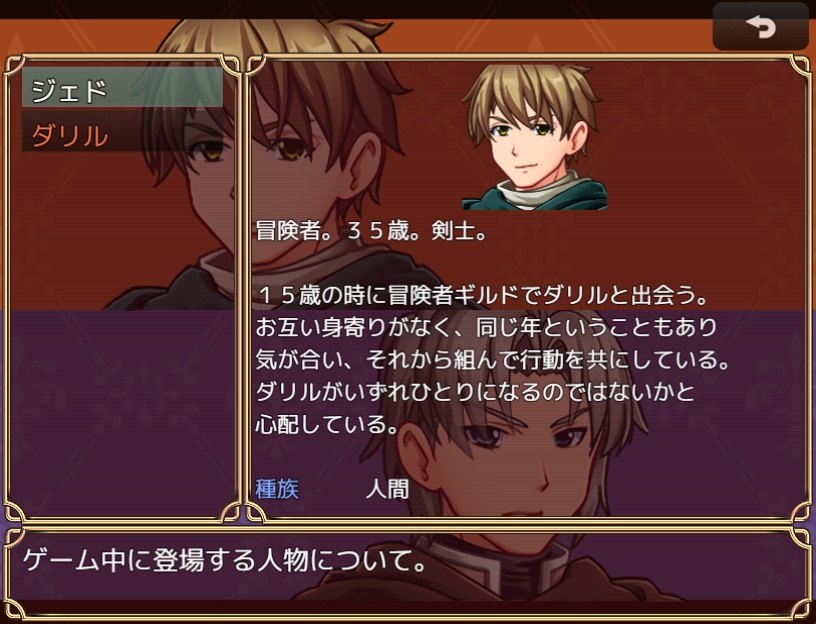
Task: Click the black bar at the top edge
Action: (354, 9)
